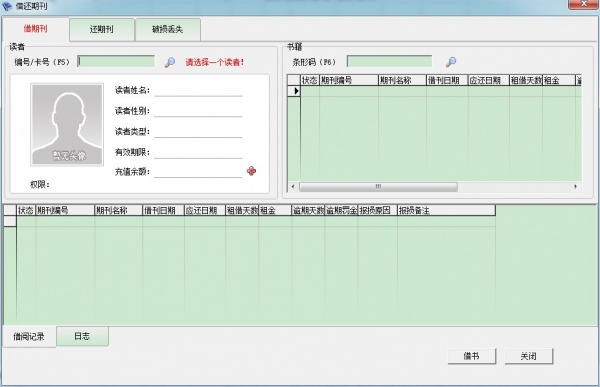Viewport: 600px width, 387px height.
Task: Click the barcode search magnifier icon
Action: tap(451, 62)
